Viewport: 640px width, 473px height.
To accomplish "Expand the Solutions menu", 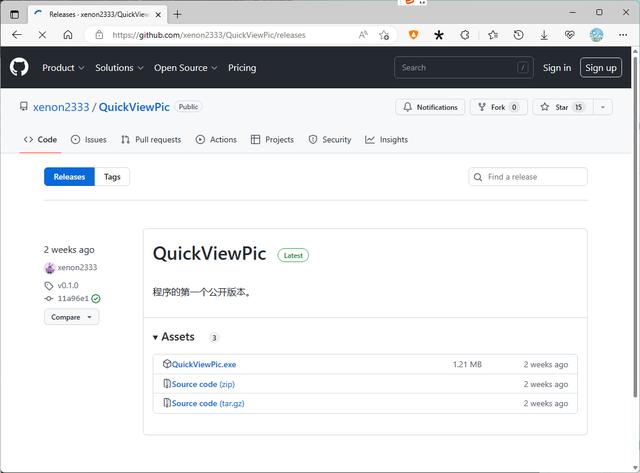I will point(119,68).
